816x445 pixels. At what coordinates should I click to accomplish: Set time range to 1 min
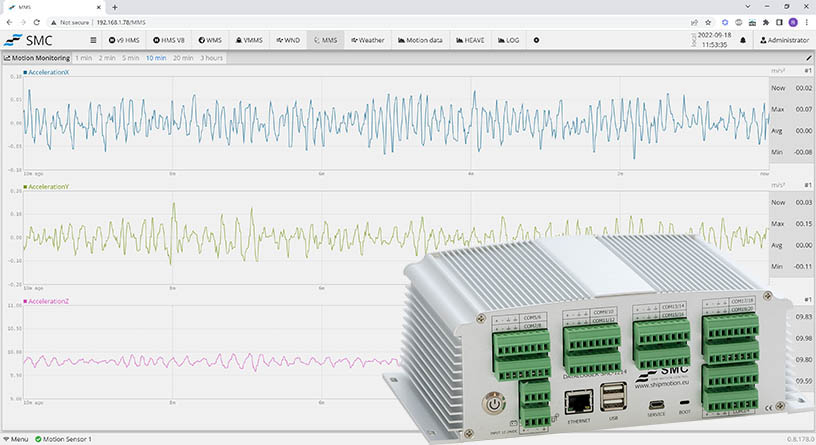pyautogui.click(x=83, y=58)
